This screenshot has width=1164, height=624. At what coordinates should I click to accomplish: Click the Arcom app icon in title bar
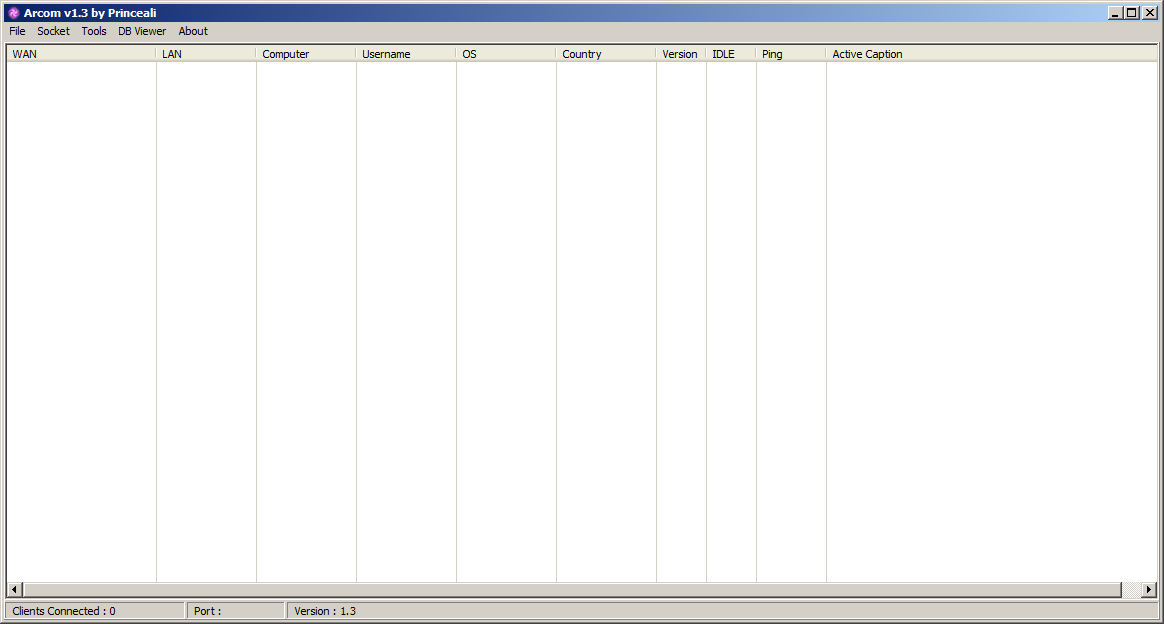[x=13, y=13]
